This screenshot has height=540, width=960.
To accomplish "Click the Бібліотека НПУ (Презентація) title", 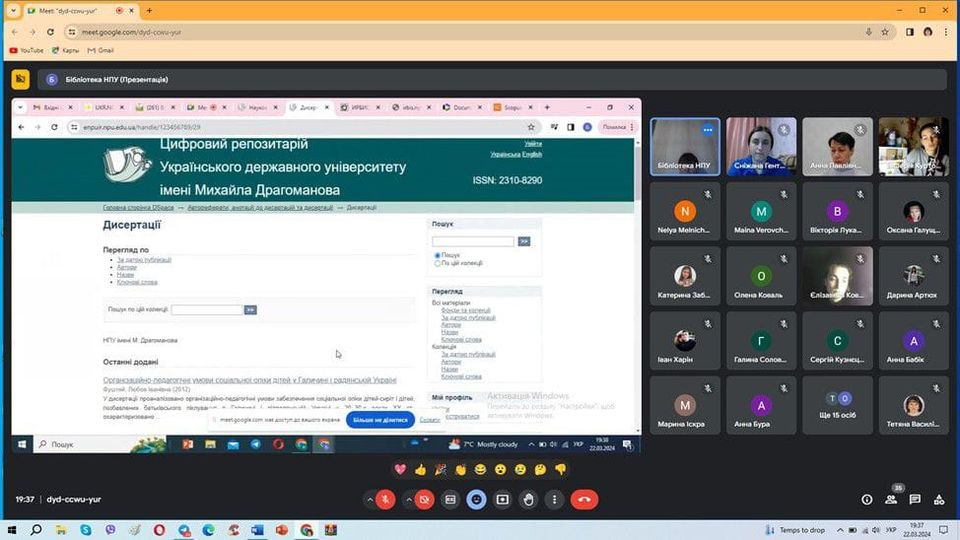I will click(x=116, y=80).
